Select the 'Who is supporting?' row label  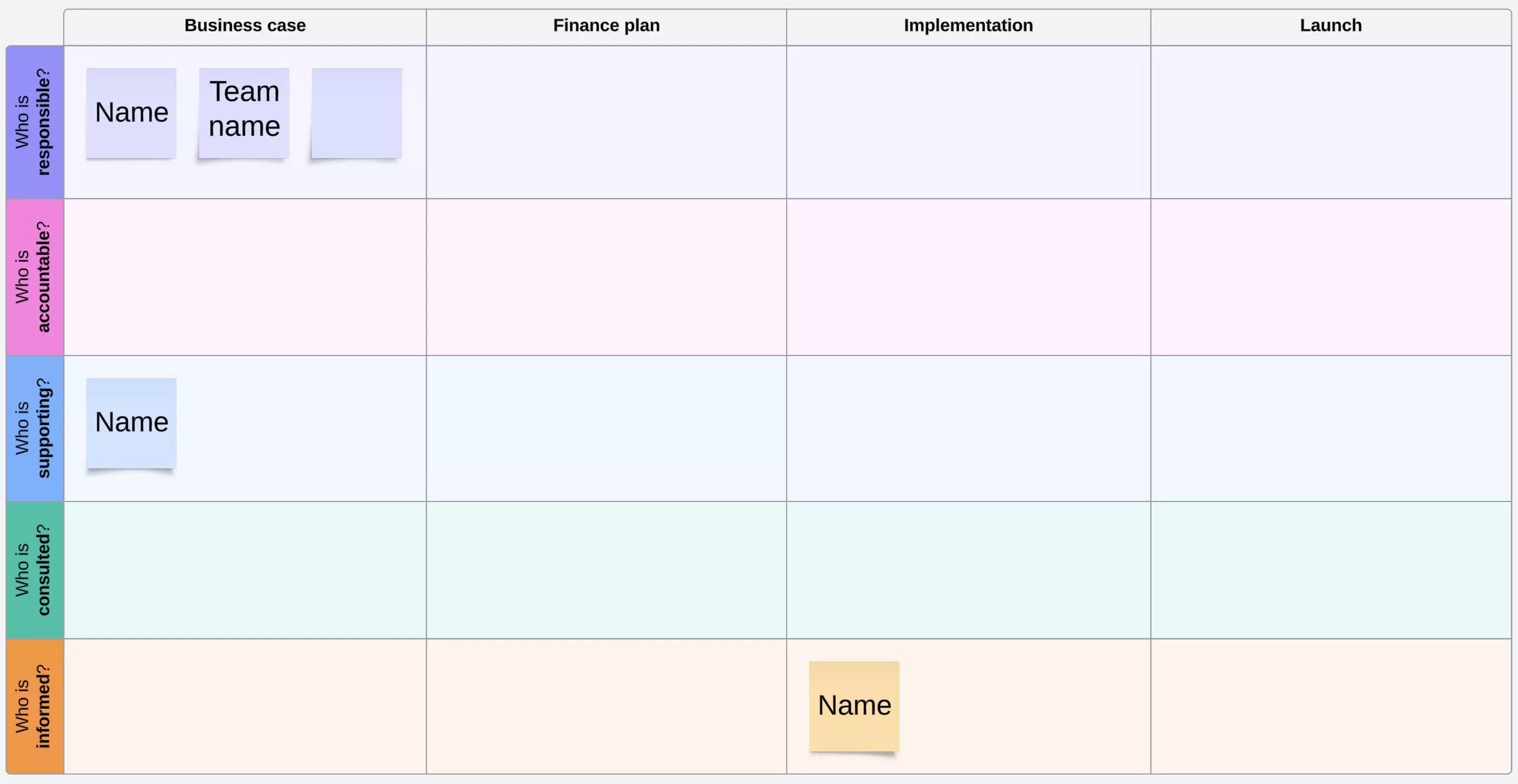(x=34, y=428)
